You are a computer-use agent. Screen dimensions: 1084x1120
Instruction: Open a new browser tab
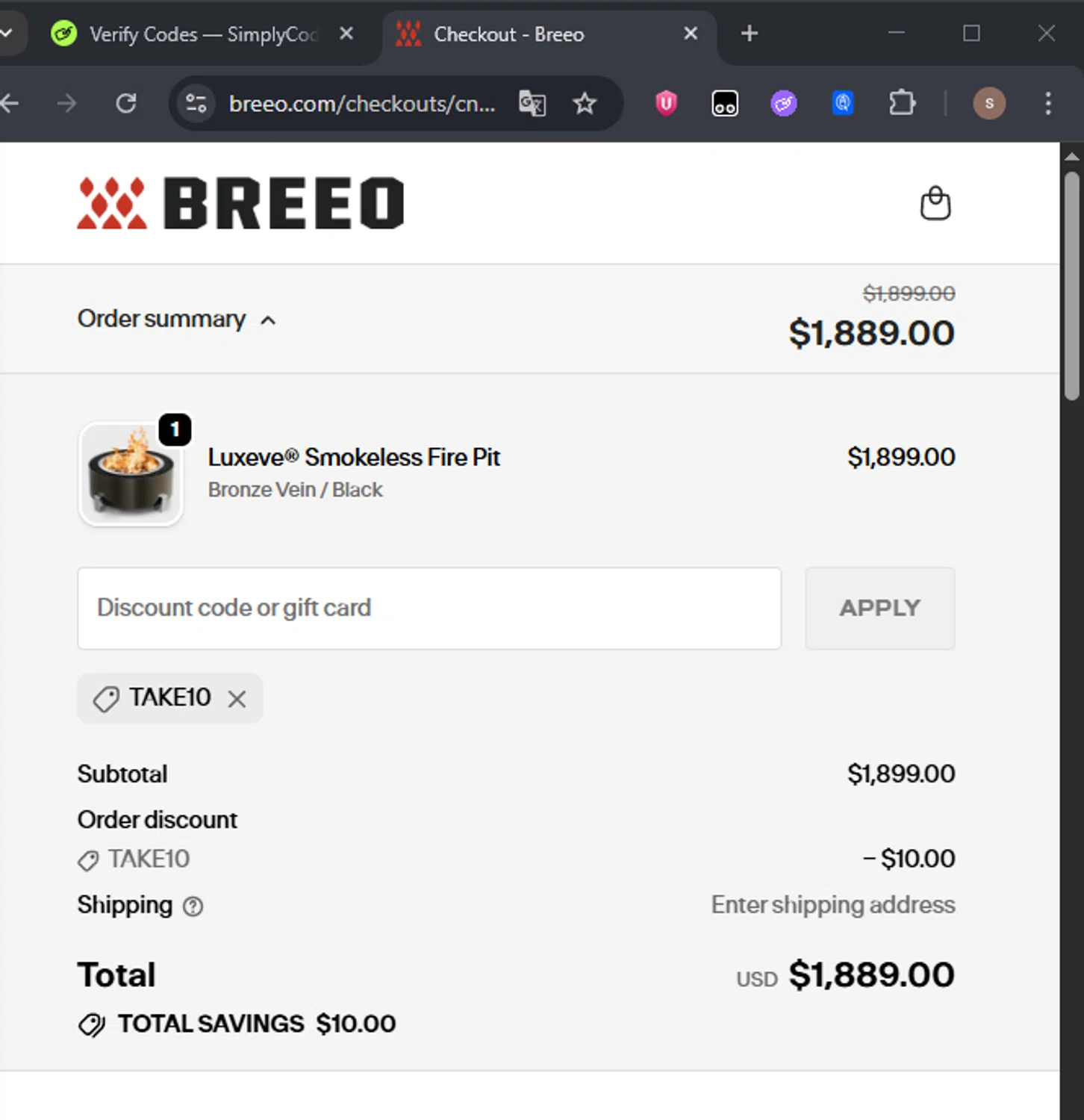(x=750, y=34)
